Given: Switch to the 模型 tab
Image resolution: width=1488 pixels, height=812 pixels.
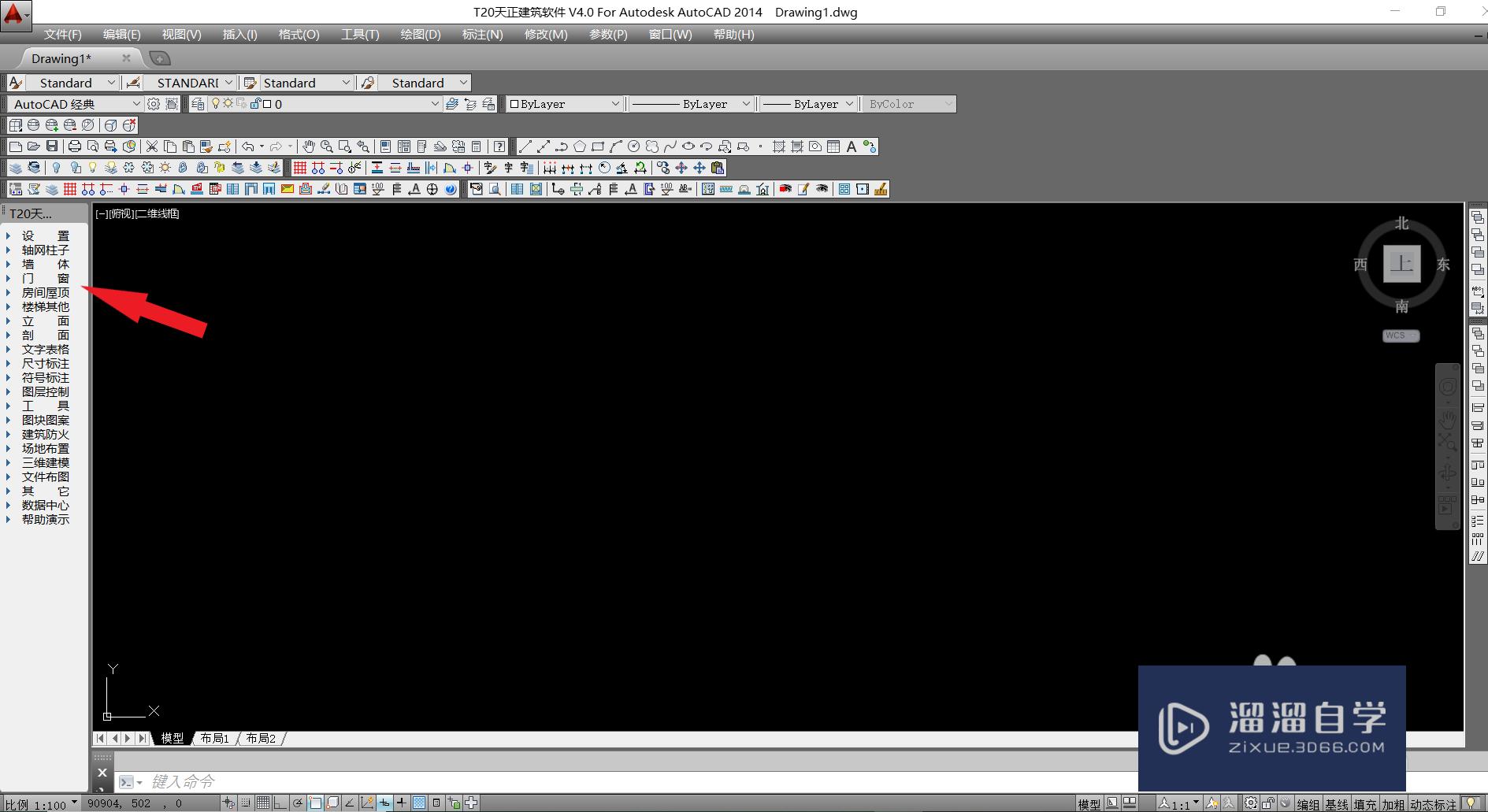Looking at the screenshot, I should tap(172, 739).
